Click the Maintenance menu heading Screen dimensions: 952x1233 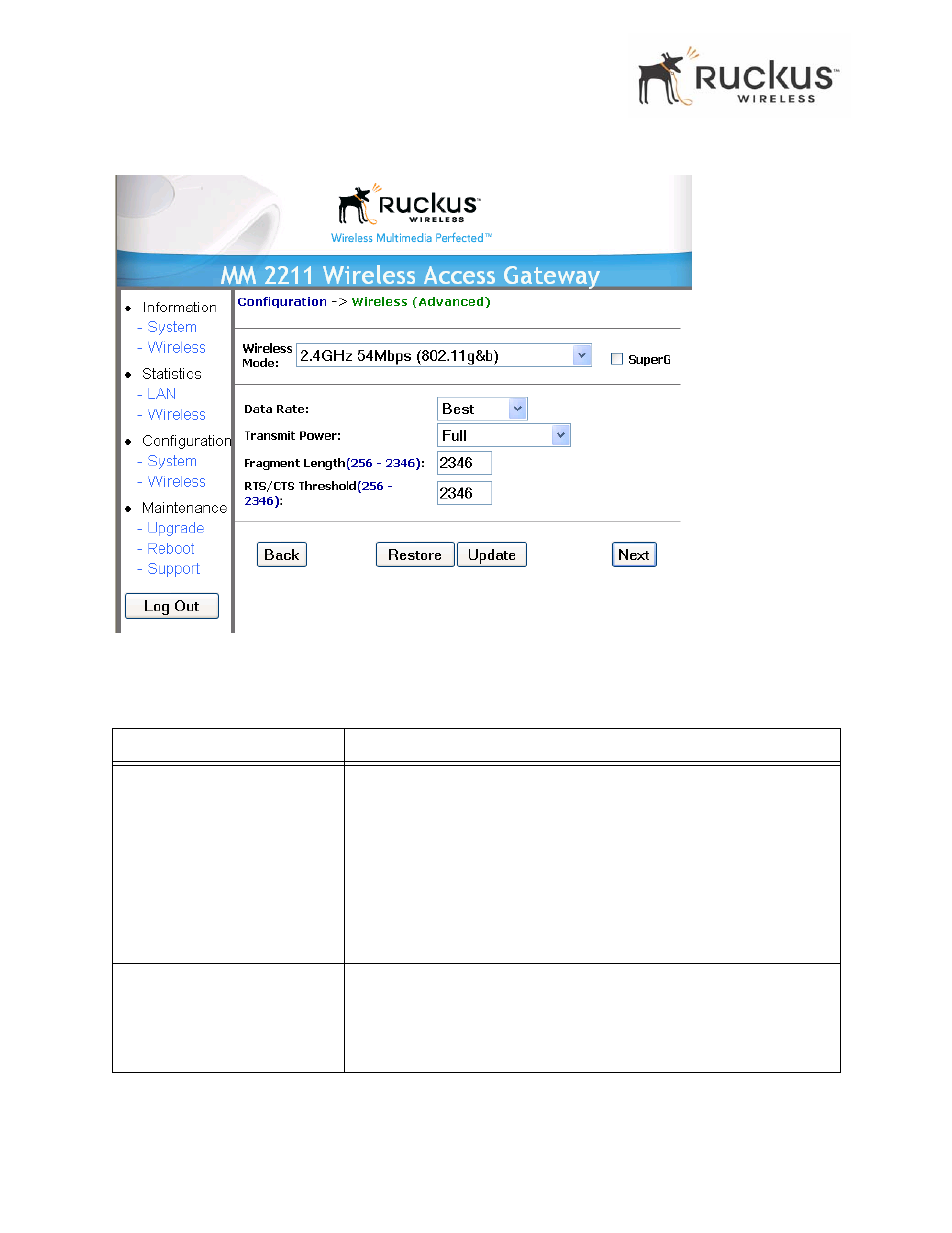coord(185,508)
